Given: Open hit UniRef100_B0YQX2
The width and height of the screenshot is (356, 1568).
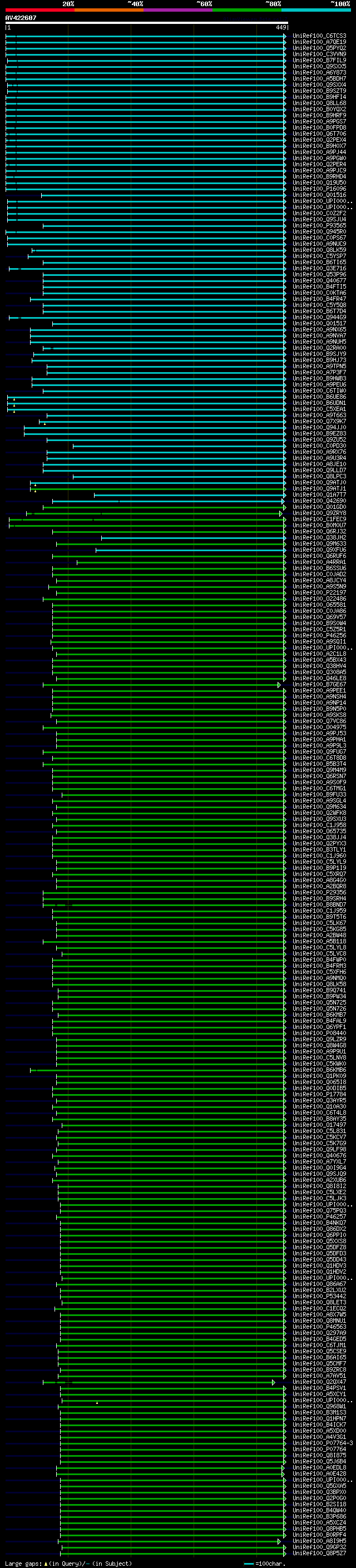Looking at the screenshot, I should (319, 110).
